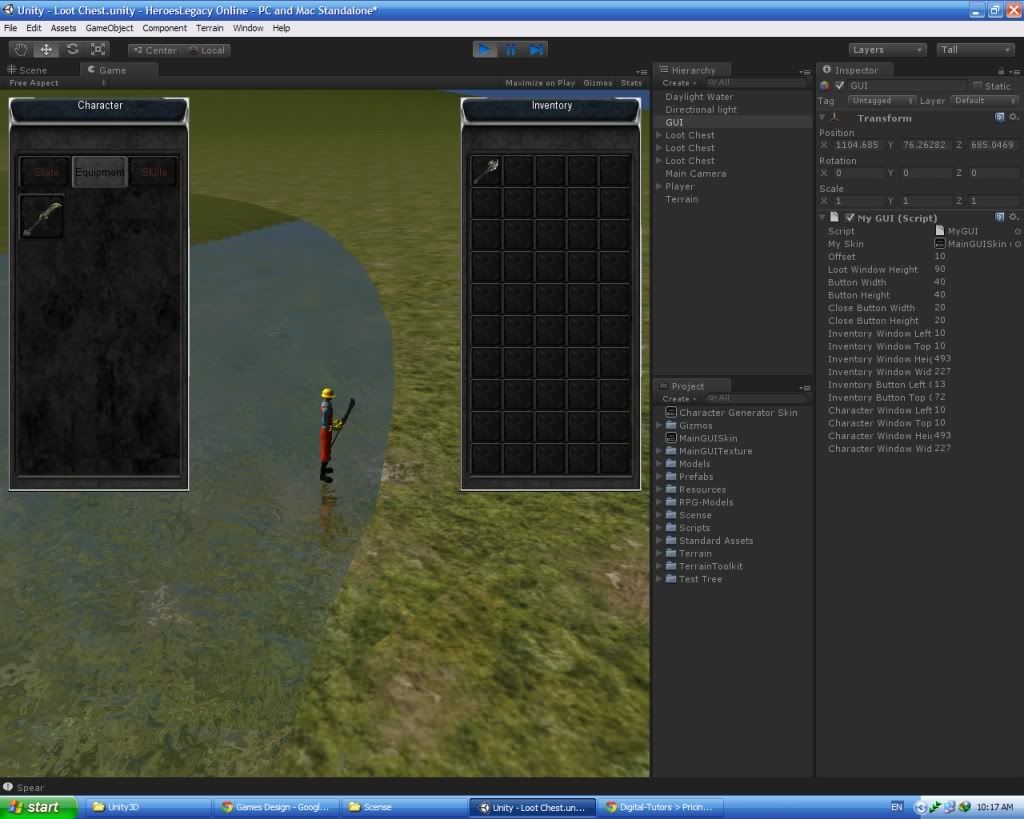Toggle the Static checkbox
This screenshot has height=819, width=1024.
[x=978, y=86]
